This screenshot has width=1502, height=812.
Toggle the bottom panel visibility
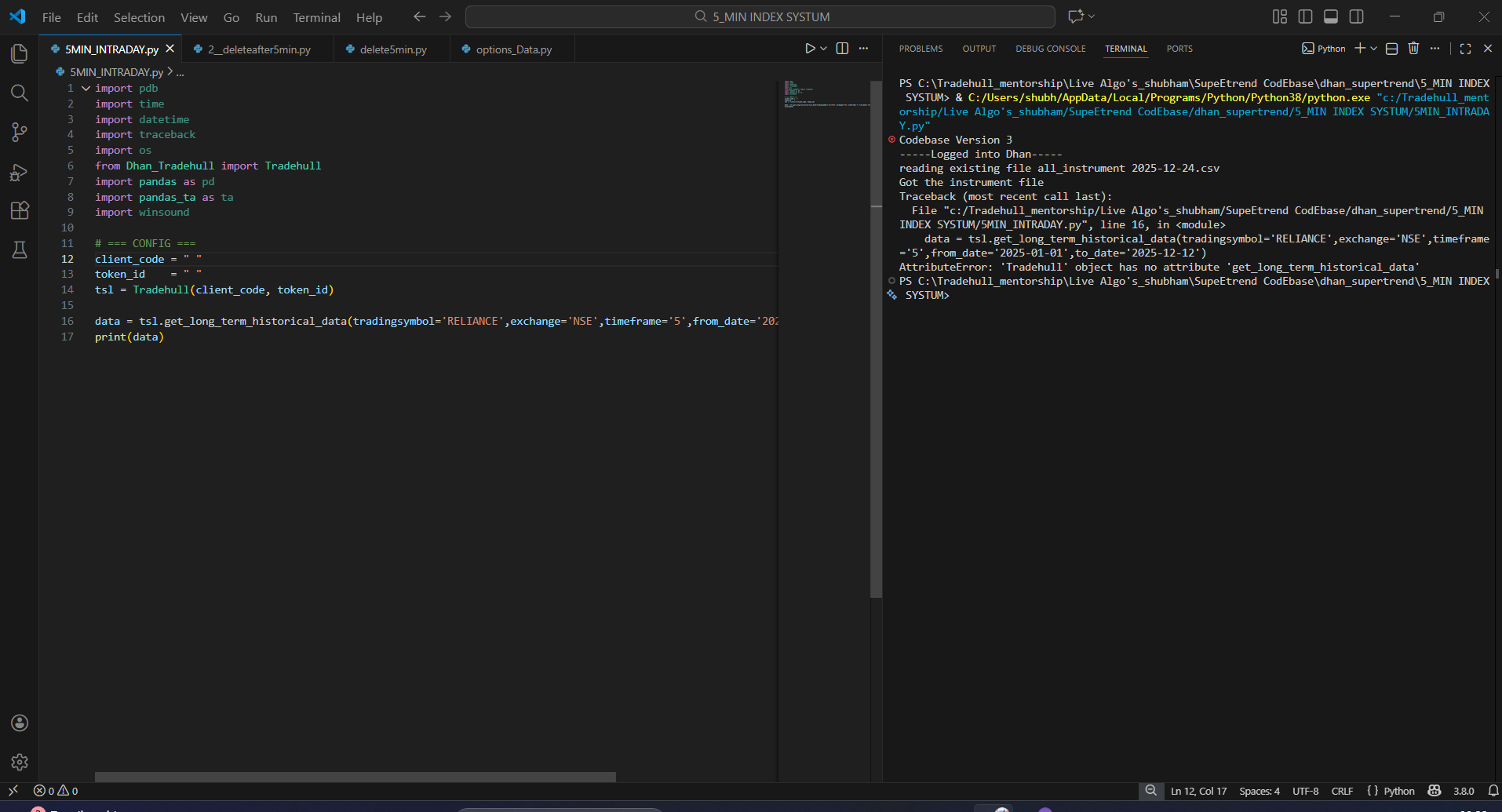point(1331,16)
